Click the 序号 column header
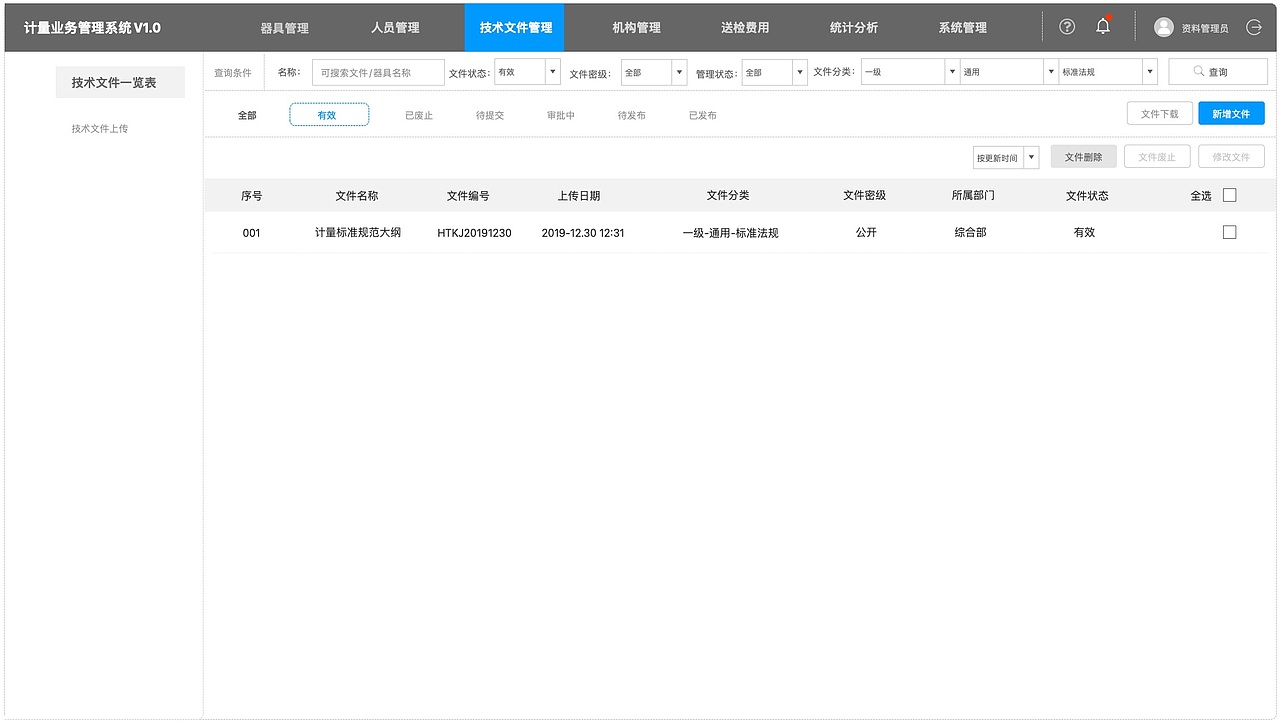Screen dimensions: 1280x723 point(252,196)
